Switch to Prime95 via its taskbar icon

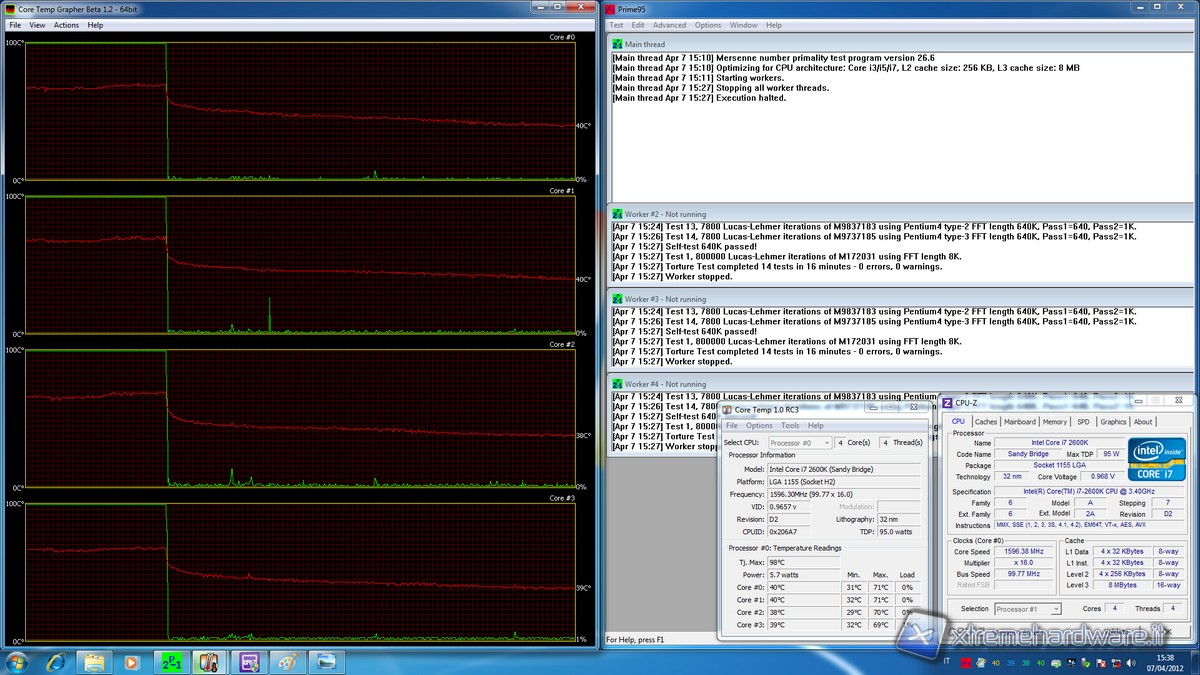click(171, 661)
